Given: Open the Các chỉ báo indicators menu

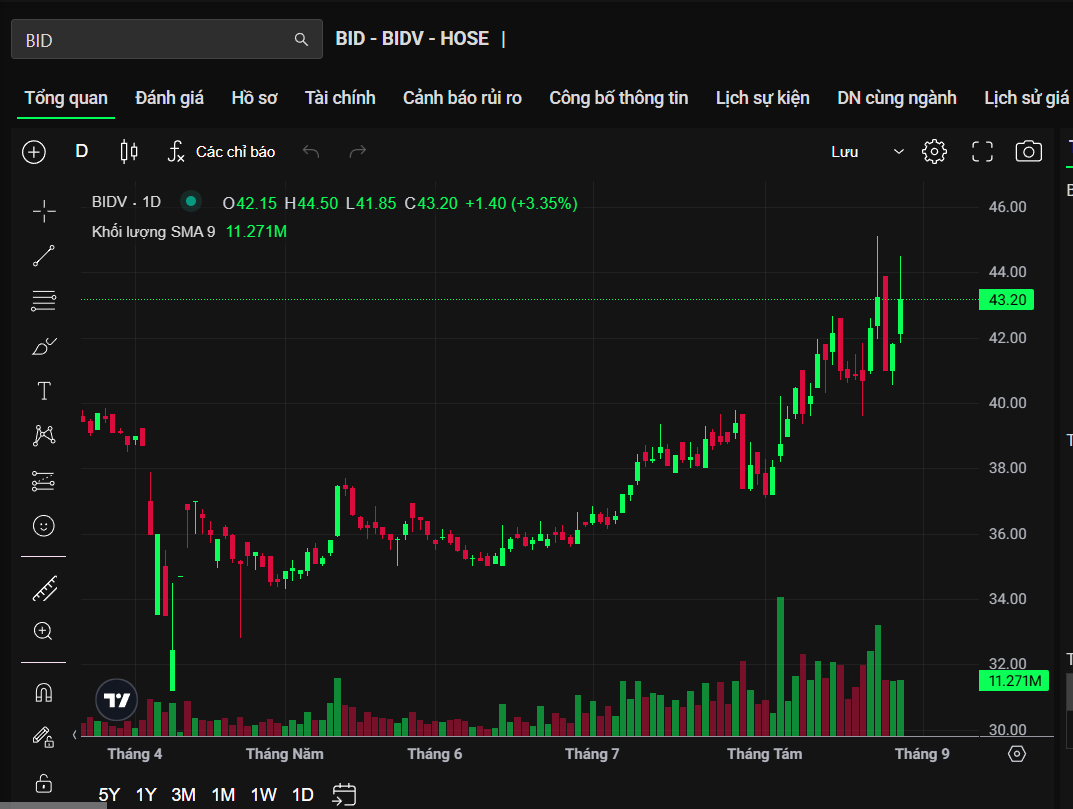Looking at the screenshot, I should pyautogui.click(x=222, y=151).
